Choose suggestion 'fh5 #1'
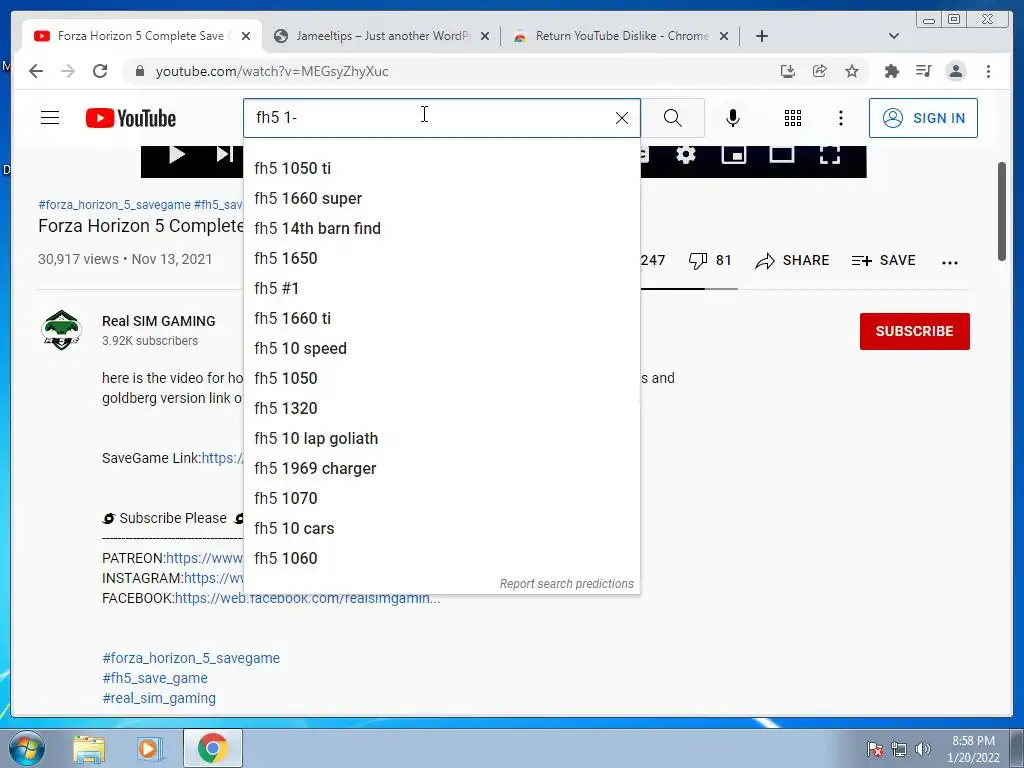 point(441,289)
